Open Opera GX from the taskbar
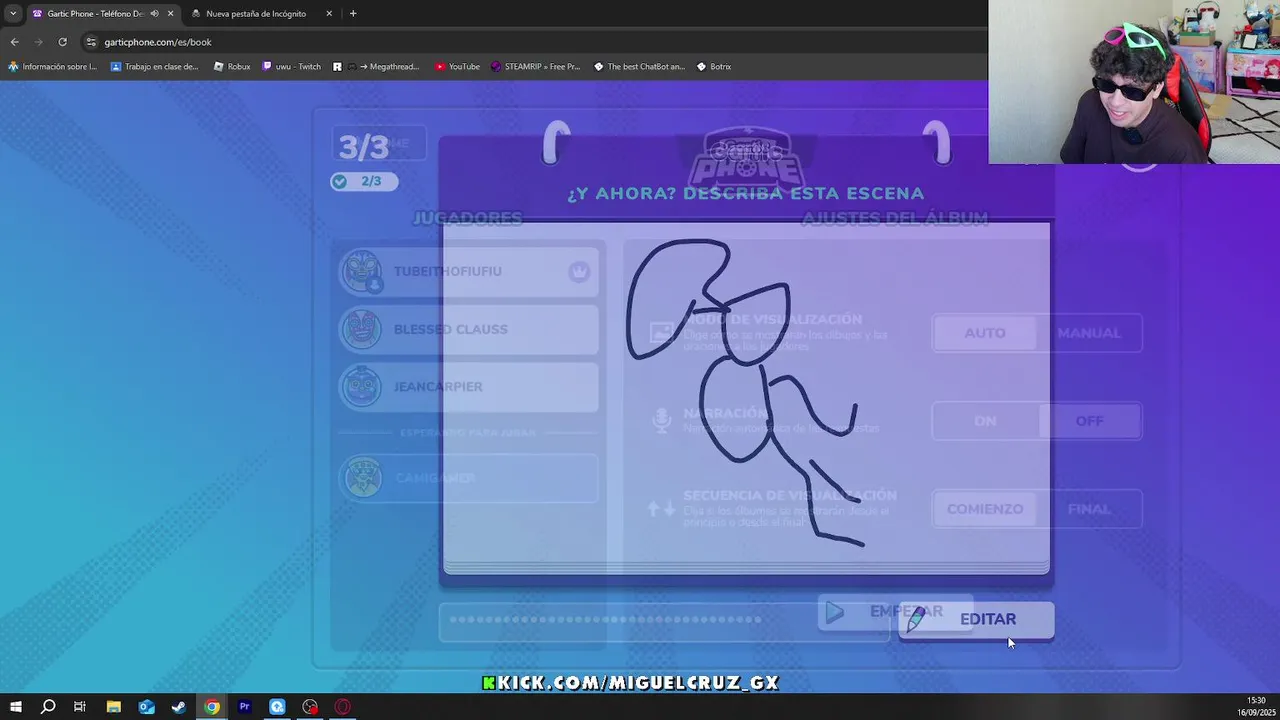 pyautogui.click(x=343, y=707)
